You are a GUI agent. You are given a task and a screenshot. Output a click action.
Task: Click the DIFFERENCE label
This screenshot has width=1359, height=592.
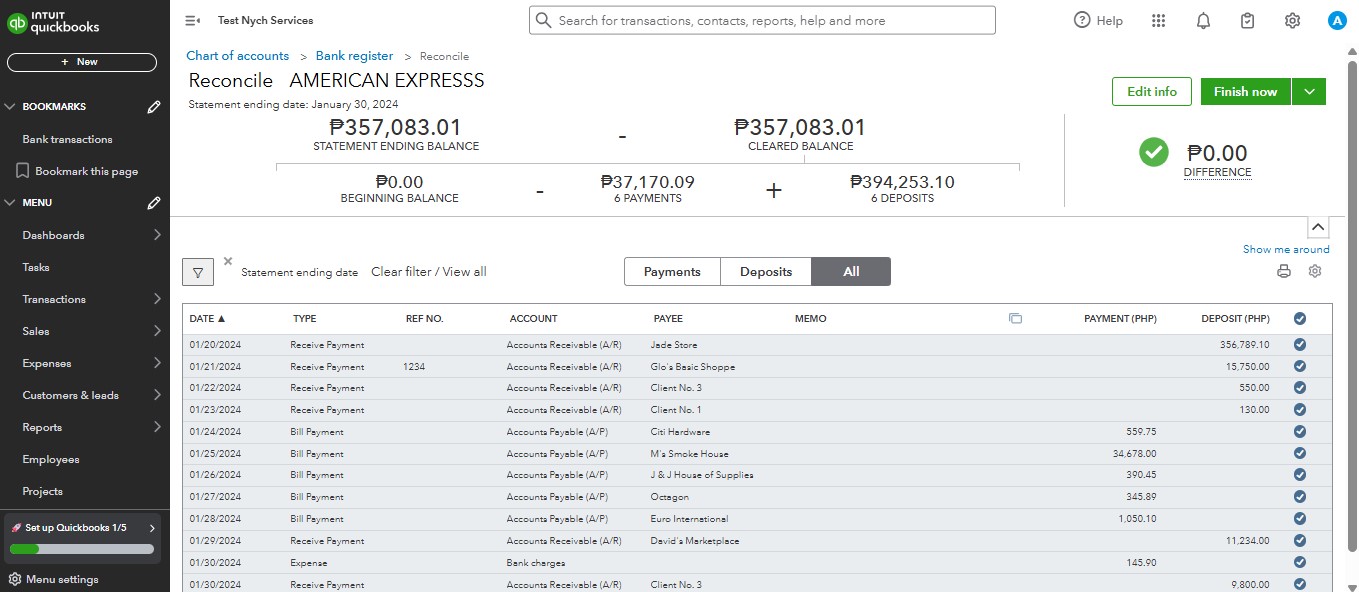coord(1217,172)
